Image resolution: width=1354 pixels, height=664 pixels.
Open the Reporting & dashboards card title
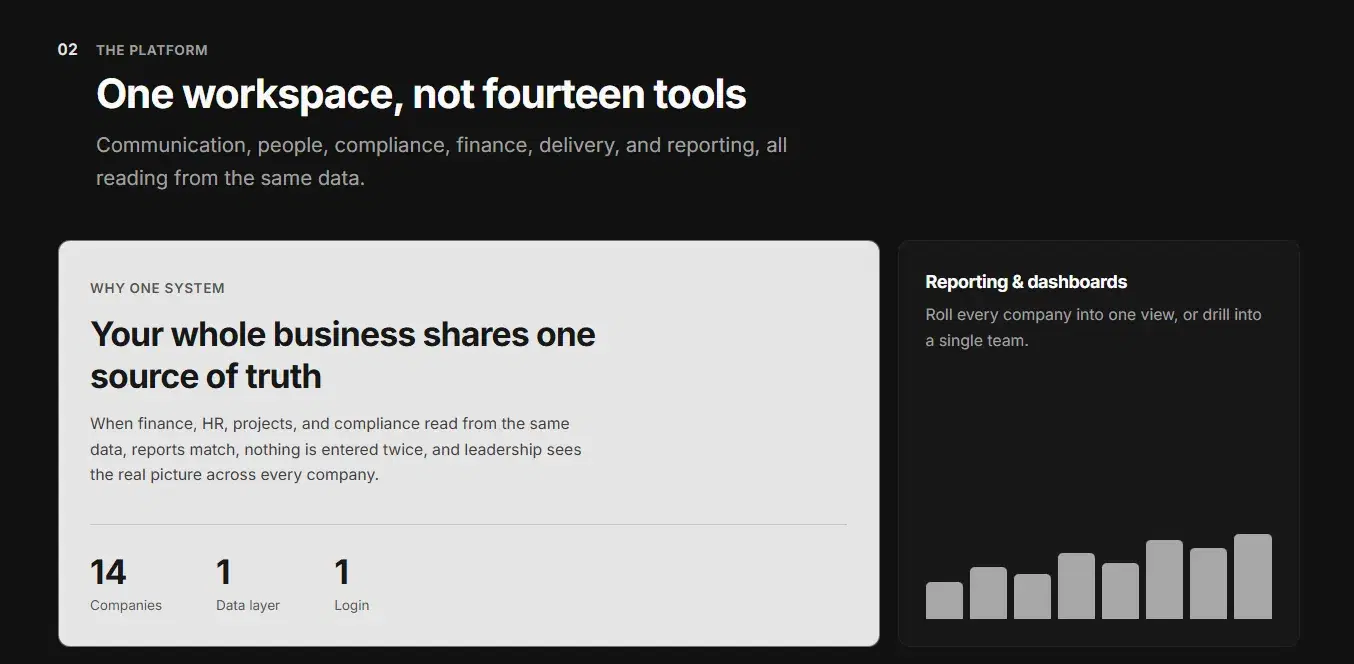click(x=1026, y=282)
